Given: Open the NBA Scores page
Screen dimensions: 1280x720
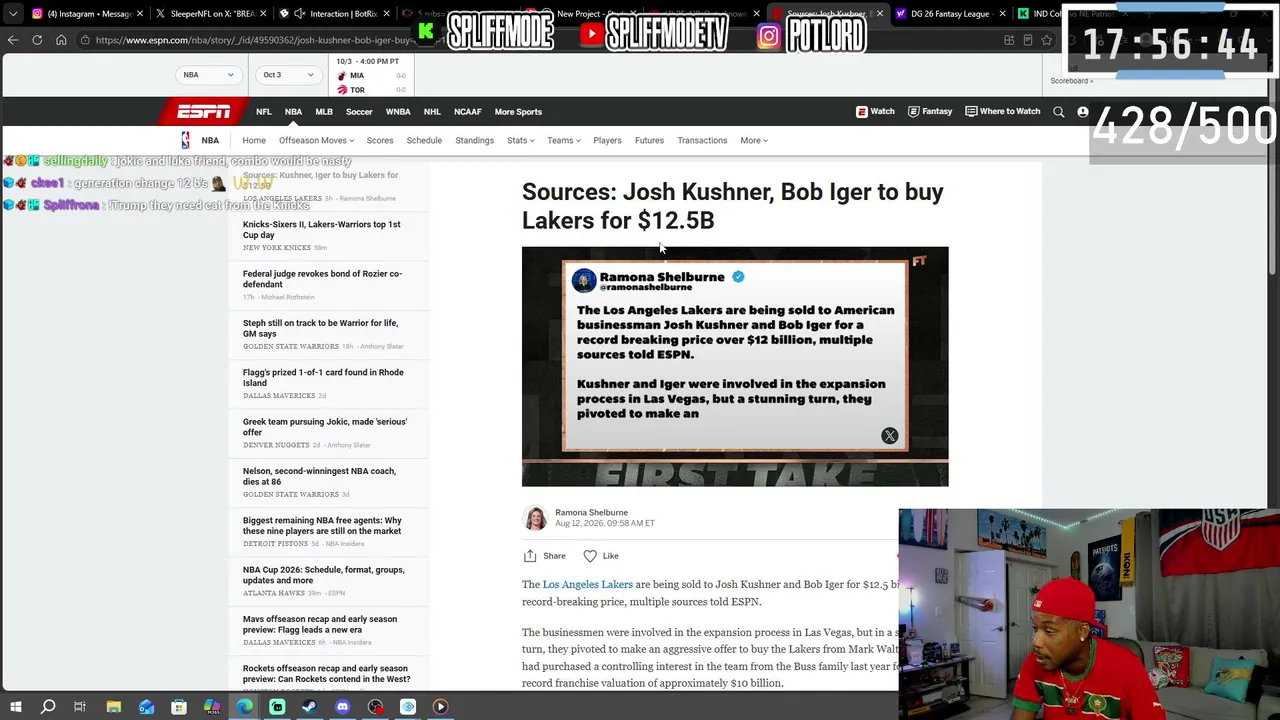Looking at the screenshot, I should (x=380, y=140).
